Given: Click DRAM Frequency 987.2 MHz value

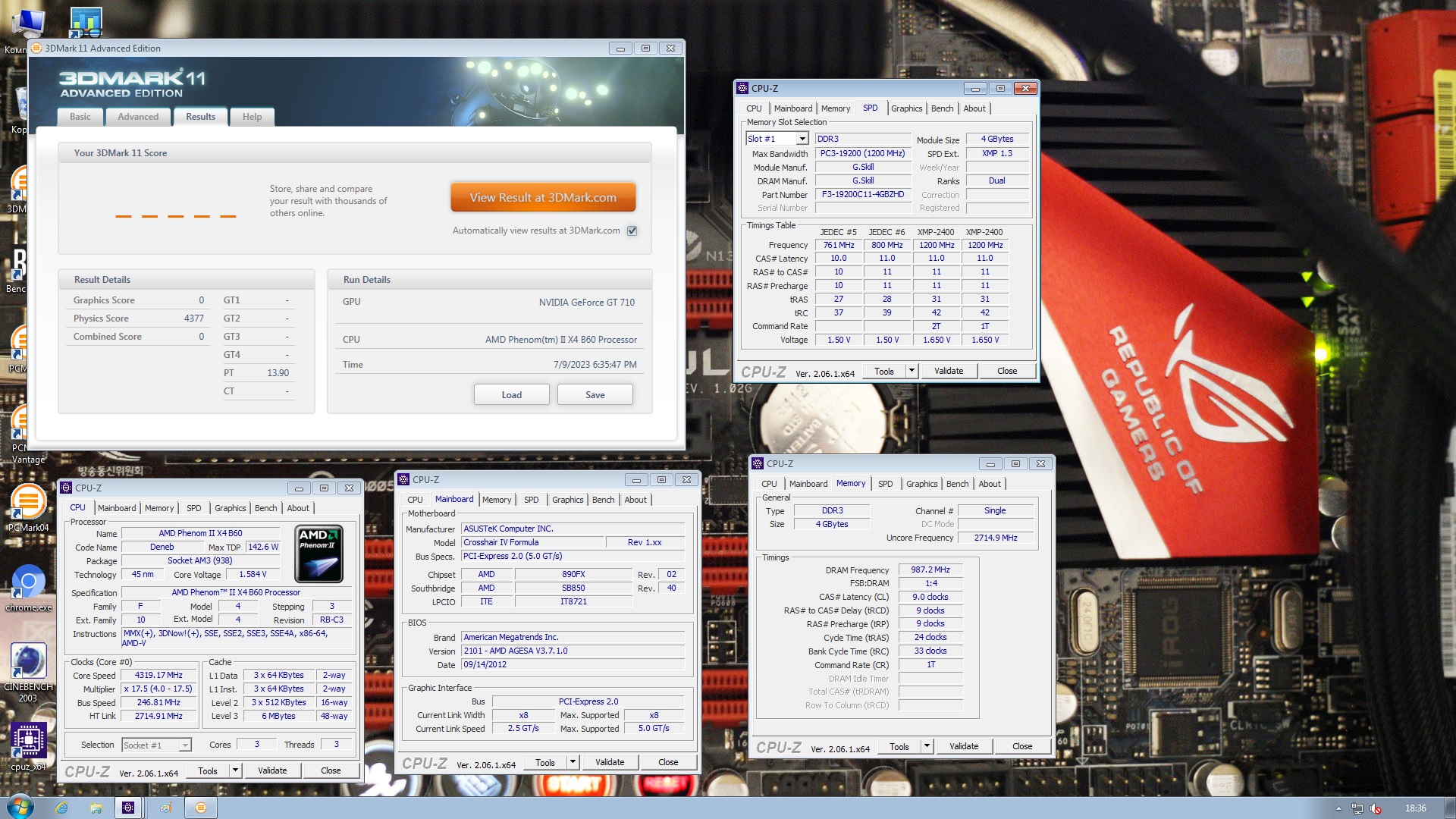Looking at the screenshot, I should [x=930, y=570].
